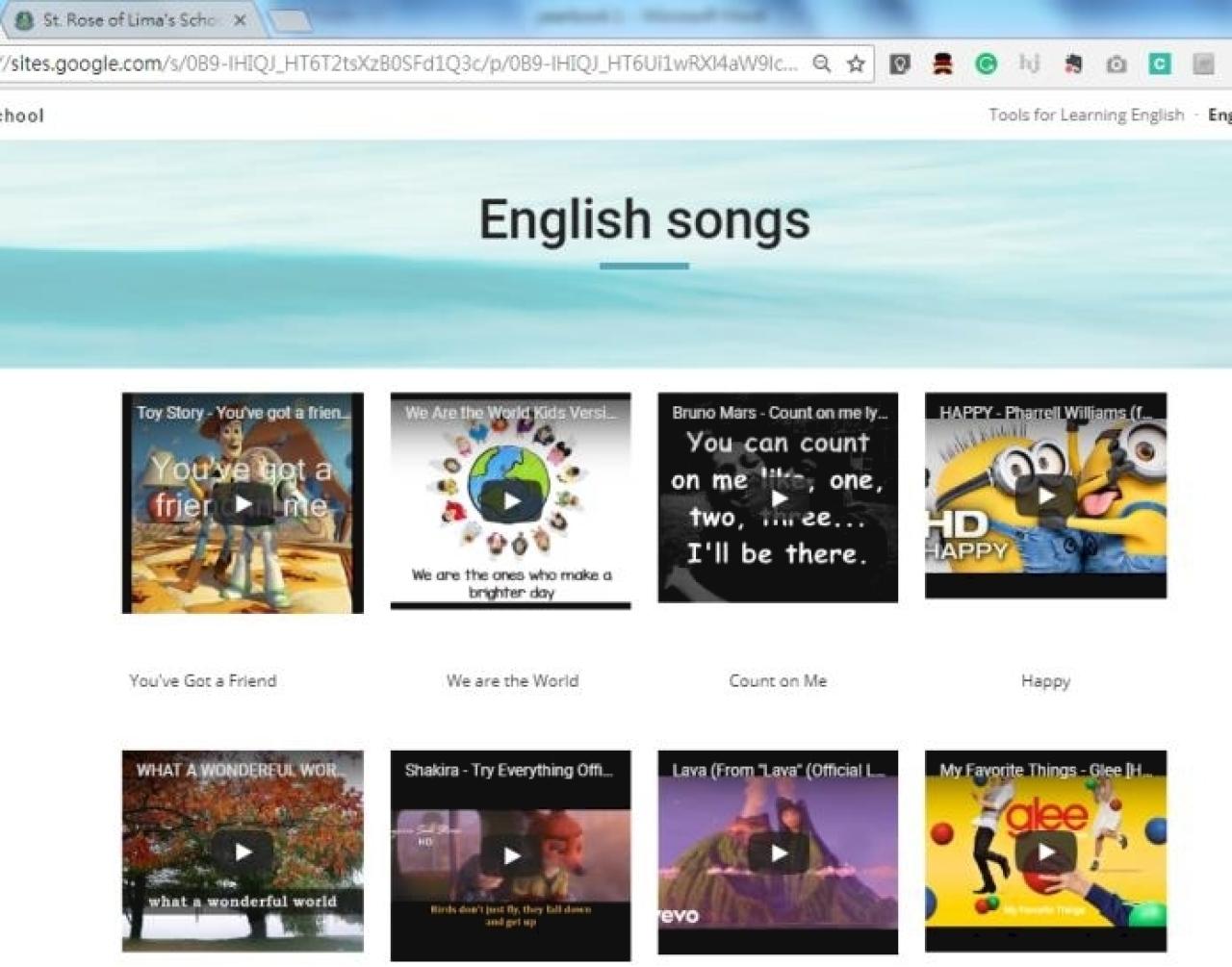Play the Shakira Try Everything video
Image resolution: width=1232 pixels, height=967 pixels.
[511, 855]
